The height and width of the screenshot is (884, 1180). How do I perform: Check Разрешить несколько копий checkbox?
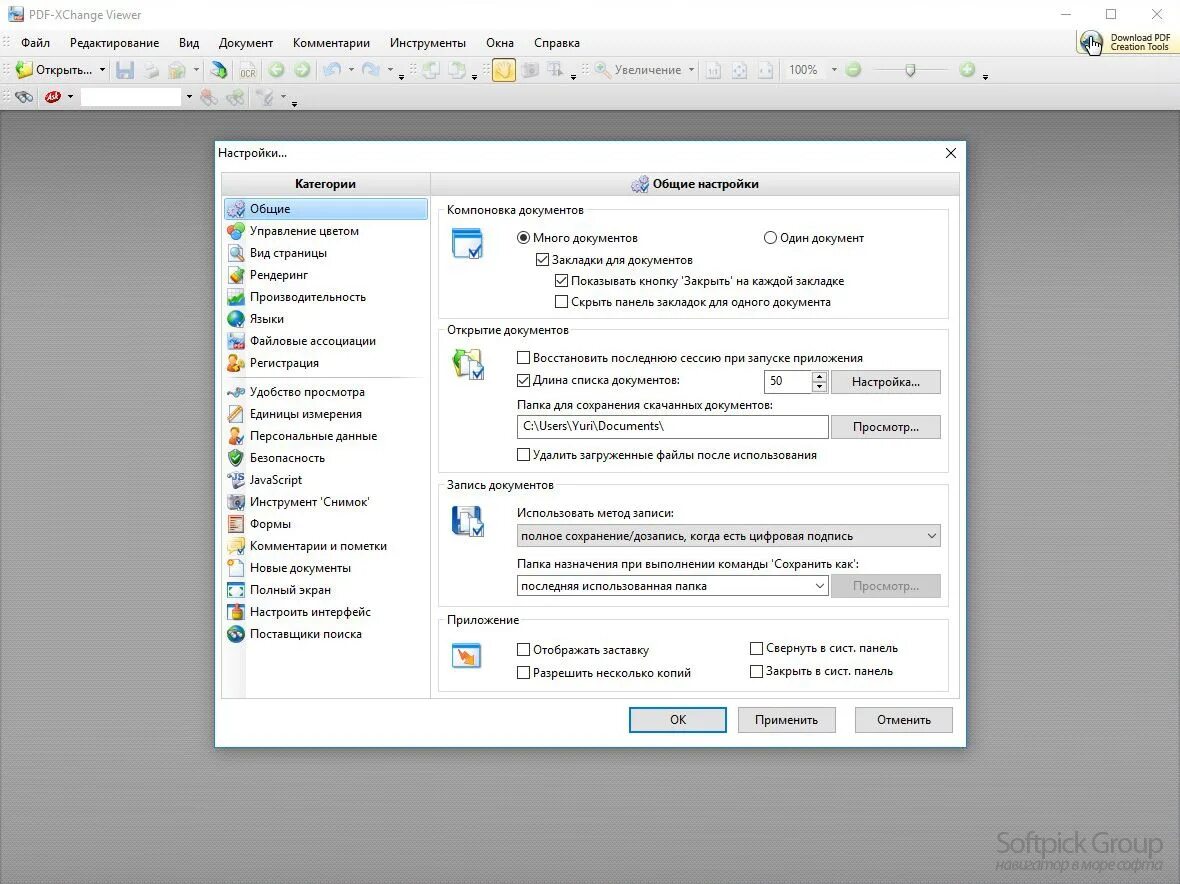click(523, 673)
